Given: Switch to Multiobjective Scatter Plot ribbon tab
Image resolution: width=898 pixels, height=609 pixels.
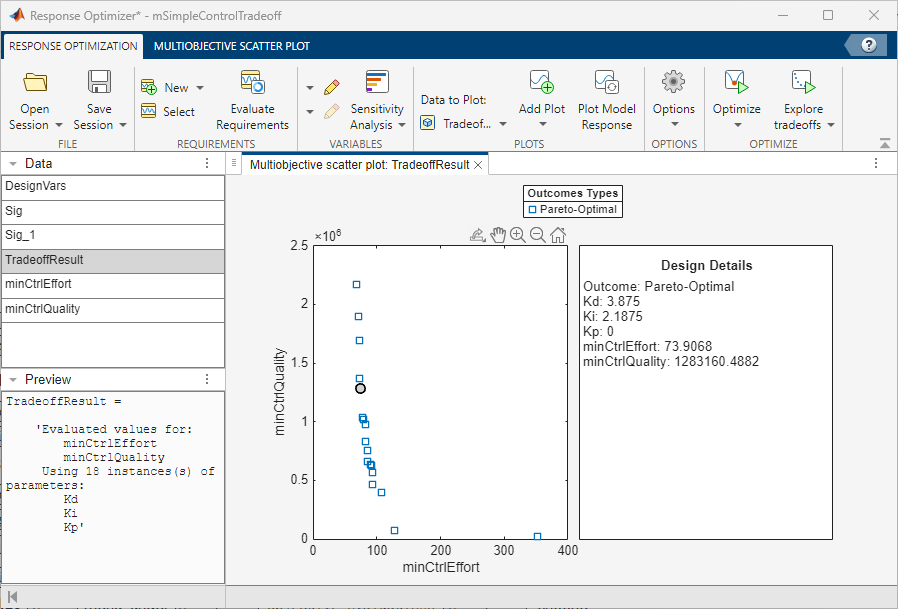Looking at the screenshot, I should pyautogui.click(x=231, y=46).
